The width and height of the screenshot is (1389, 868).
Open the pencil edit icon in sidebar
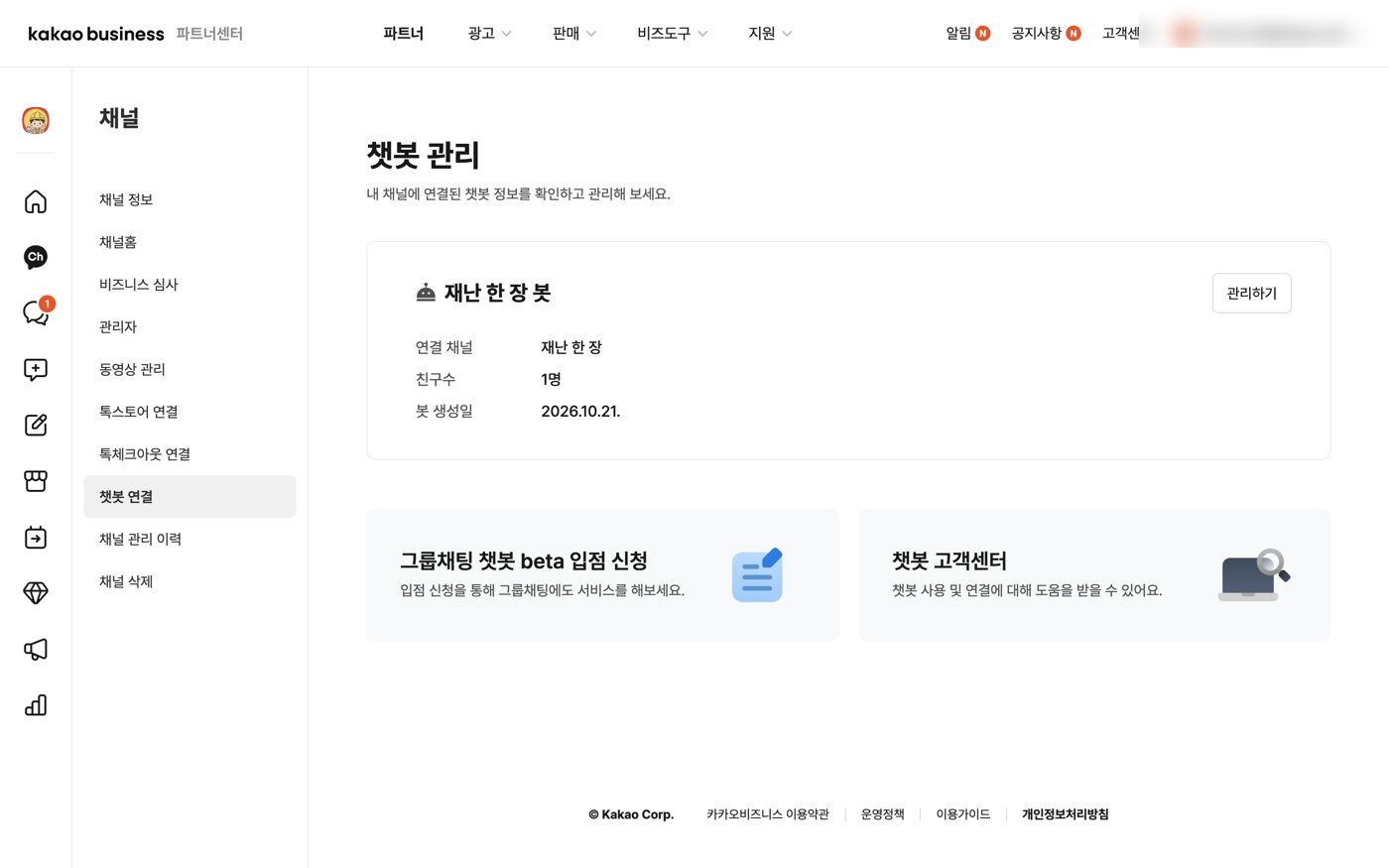(36, 425)
